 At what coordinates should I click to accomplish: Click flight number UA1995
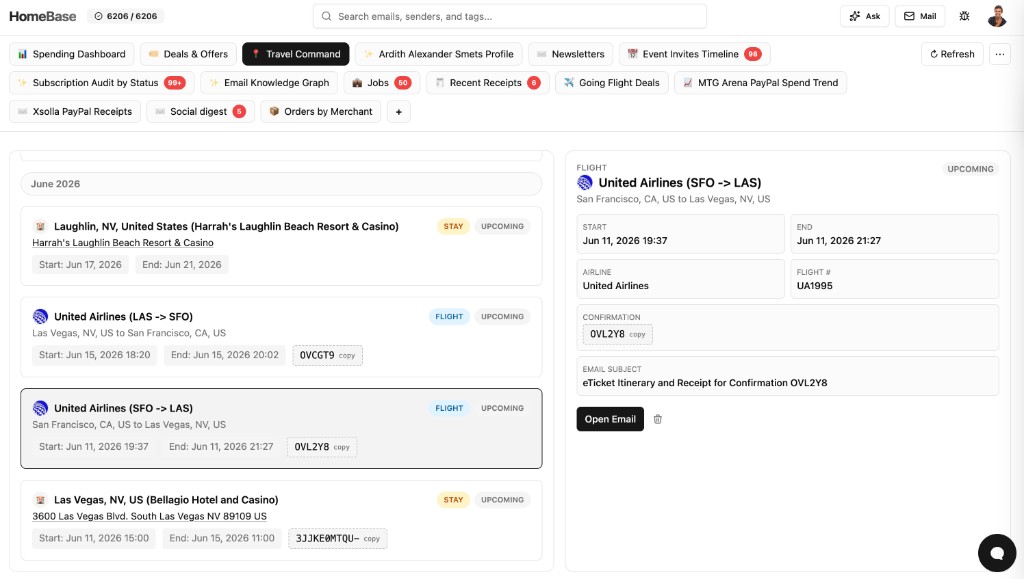click(x=814, y=286)
